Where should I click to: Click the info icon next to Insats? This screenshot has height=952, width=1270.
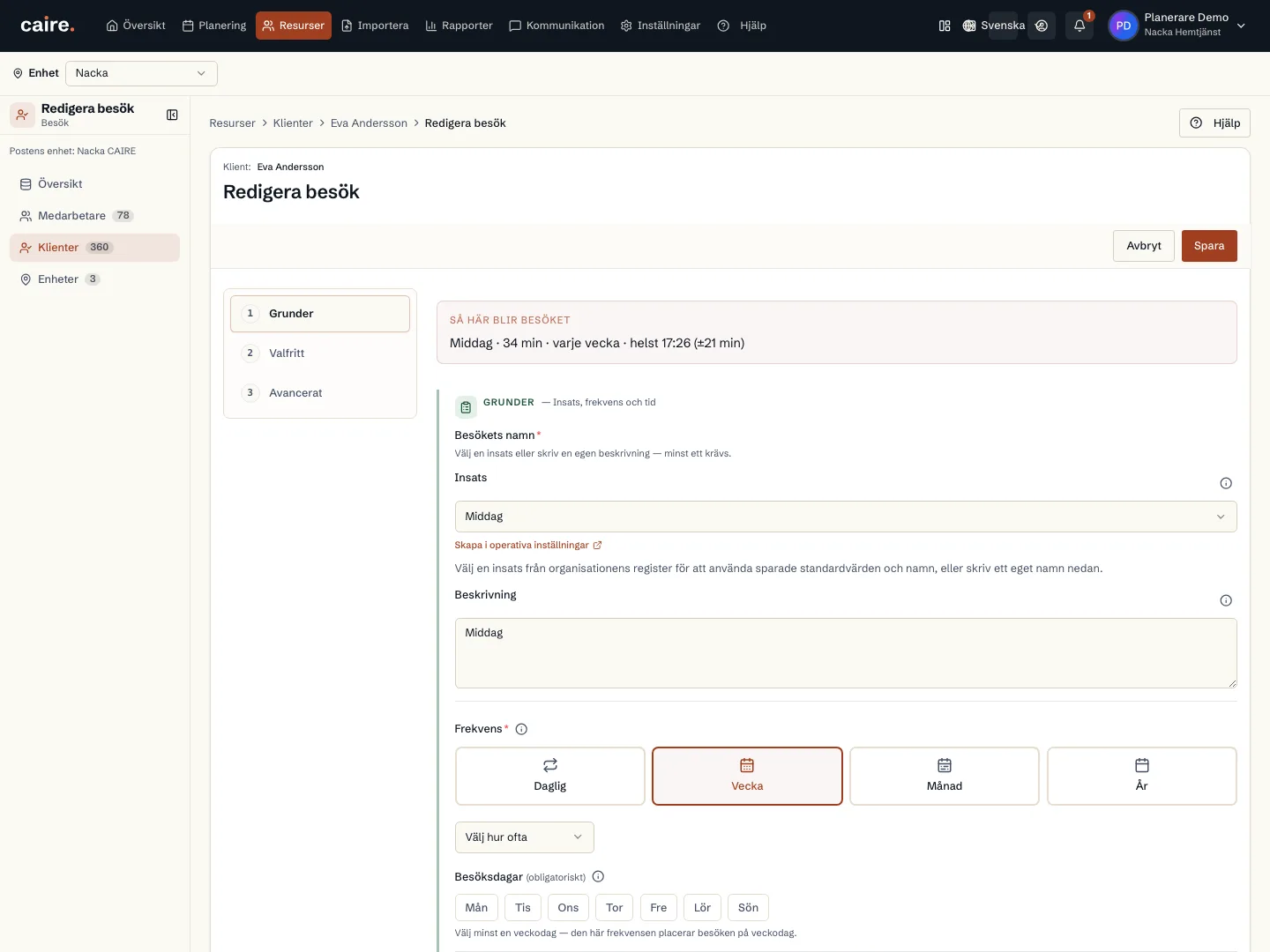pyautogui.click(x=1226, y=483)
